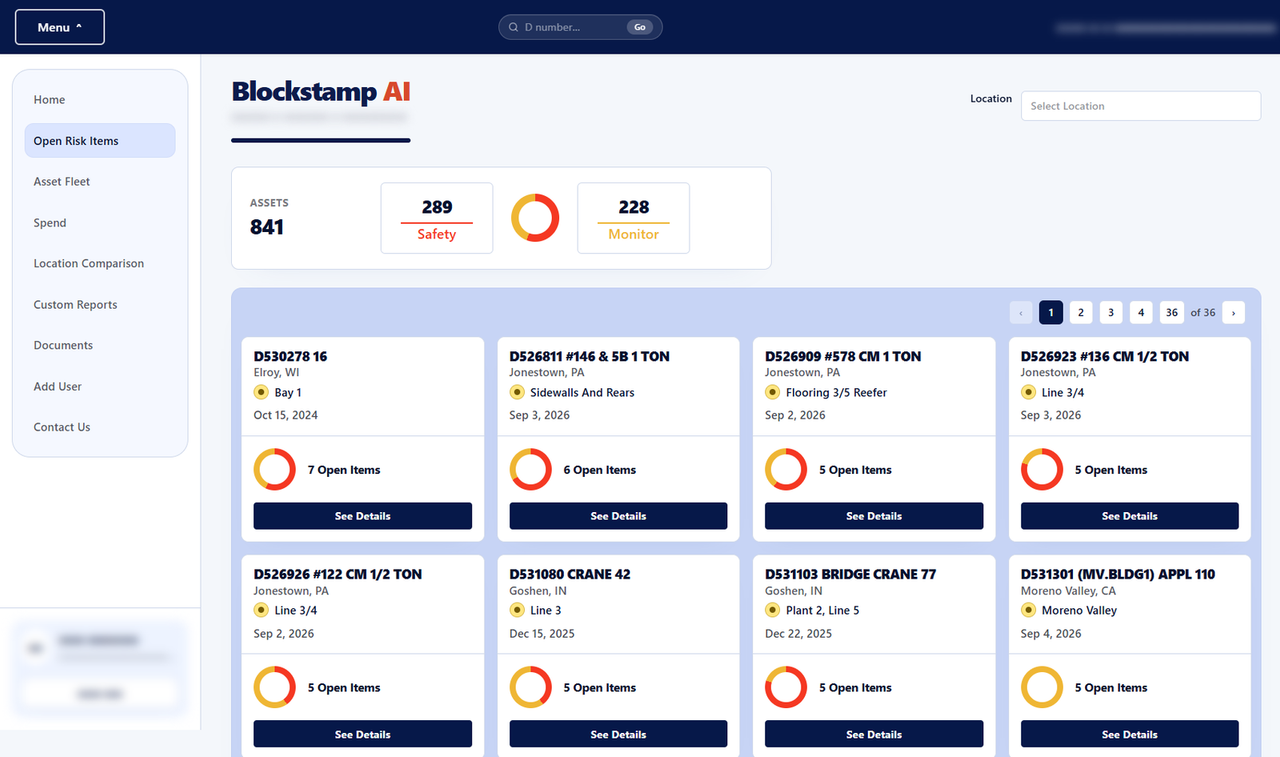Image resolution: width=1280 pixels, height=757 pixels.
Task: Click the donut chart on D526811 #146 card
Action: tap(530, 470)
